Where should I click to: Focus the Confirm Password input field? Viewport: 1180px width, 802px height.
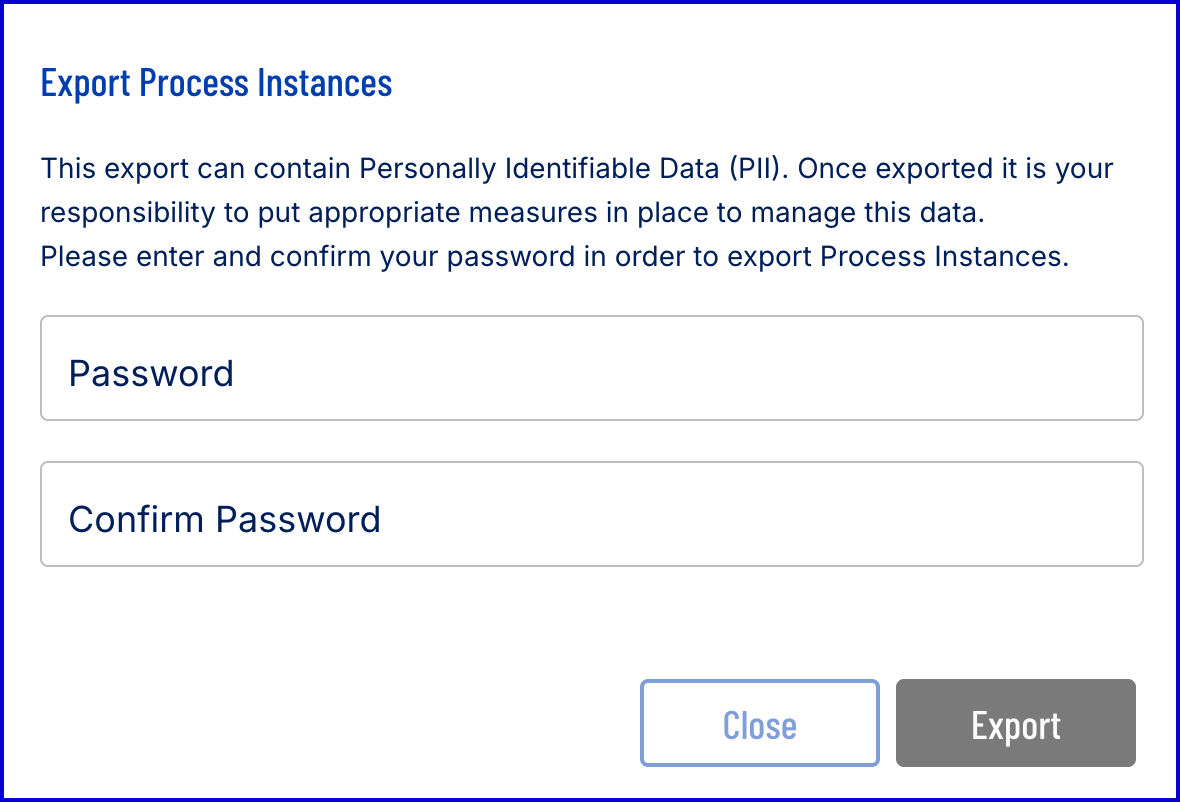pos(590,514)
